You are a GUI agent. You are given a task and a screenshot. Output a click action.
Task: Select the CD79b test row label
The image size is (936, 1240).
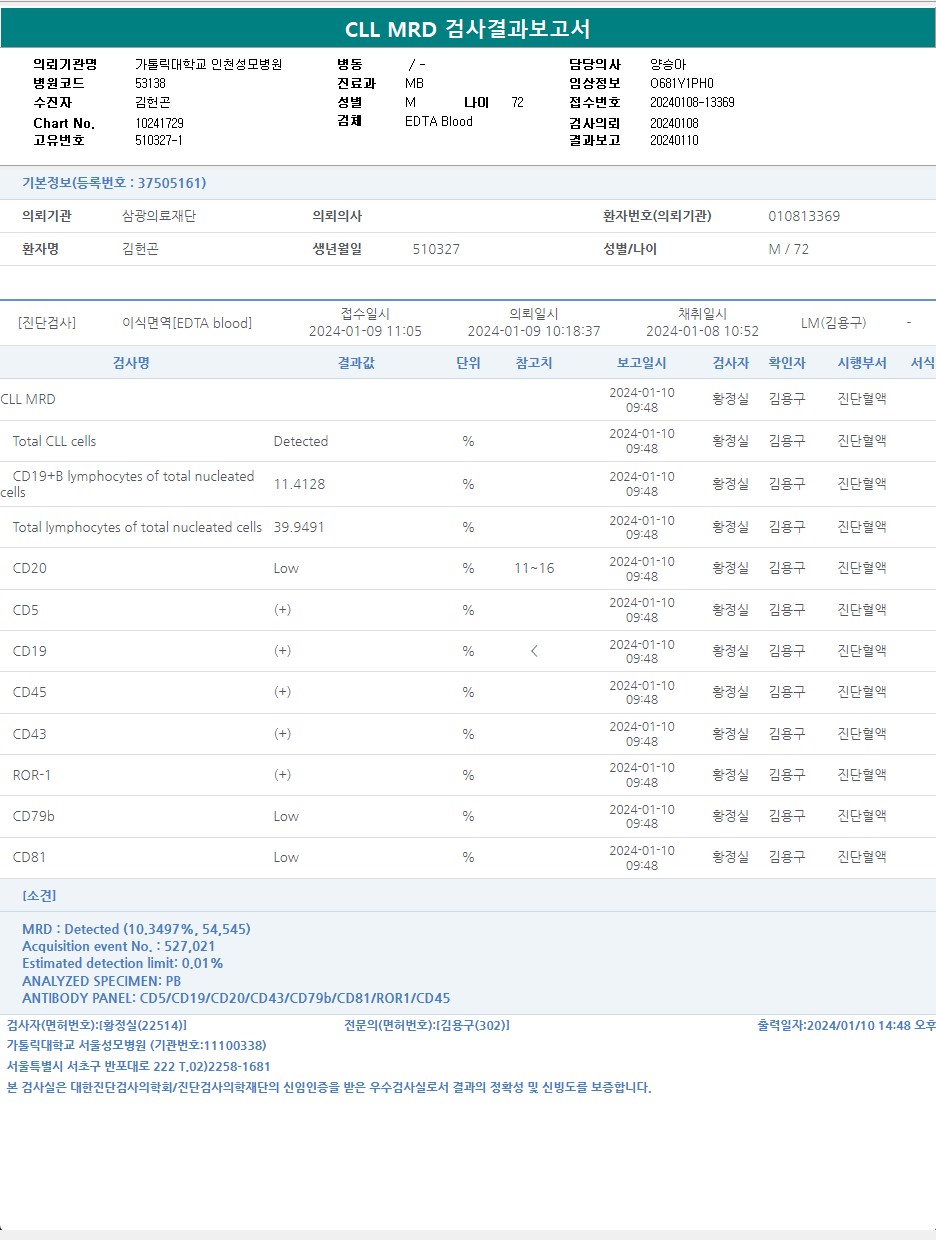[x=34, y=816]
